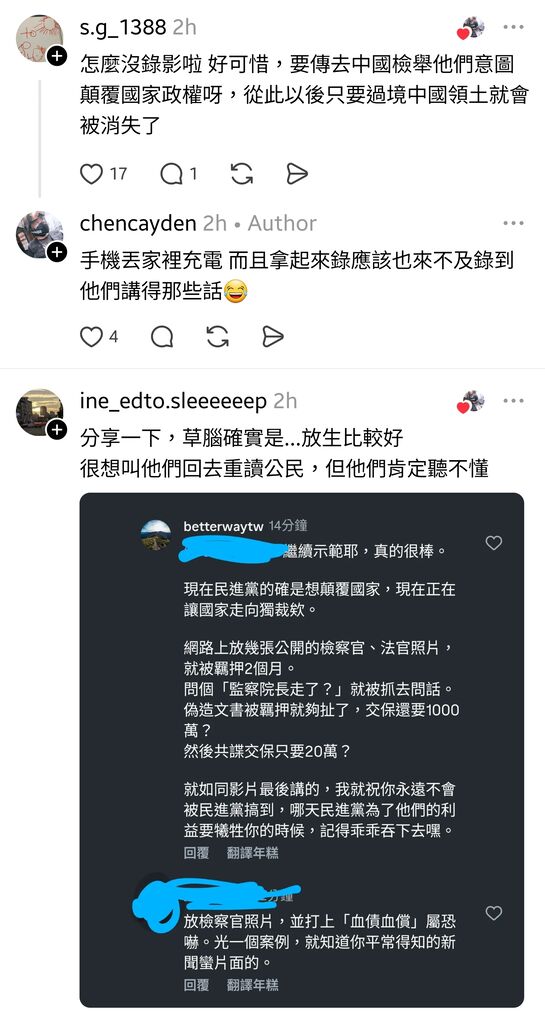Image resolution: width=545 pixels, height=1024 pixels.
Task: Open more options for s.g_1388's comment
Action: point(513,27)
